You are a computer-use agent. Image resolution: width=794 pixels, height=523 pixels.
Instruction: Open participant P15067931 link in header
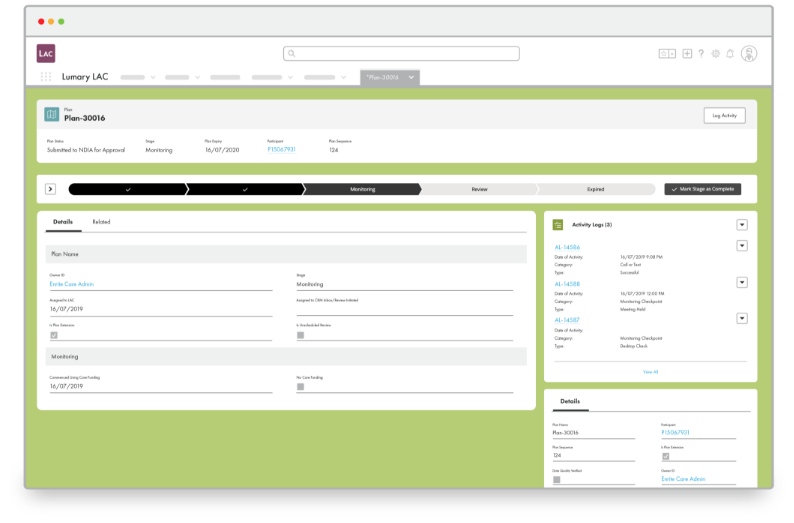[282, 149]
